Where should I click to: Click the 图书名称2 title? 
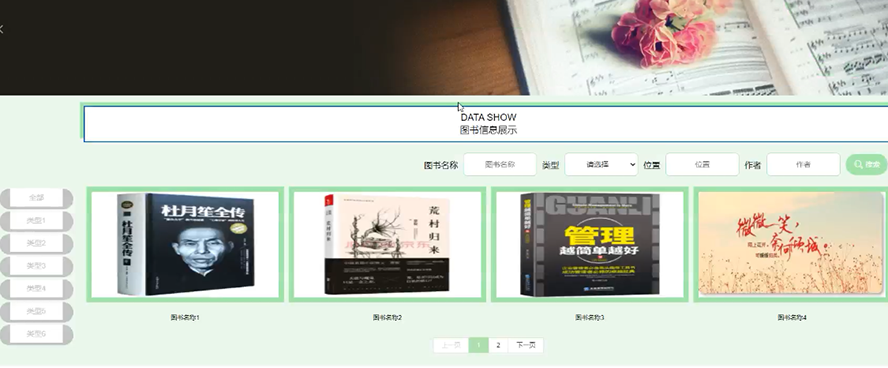click(387, 318)
